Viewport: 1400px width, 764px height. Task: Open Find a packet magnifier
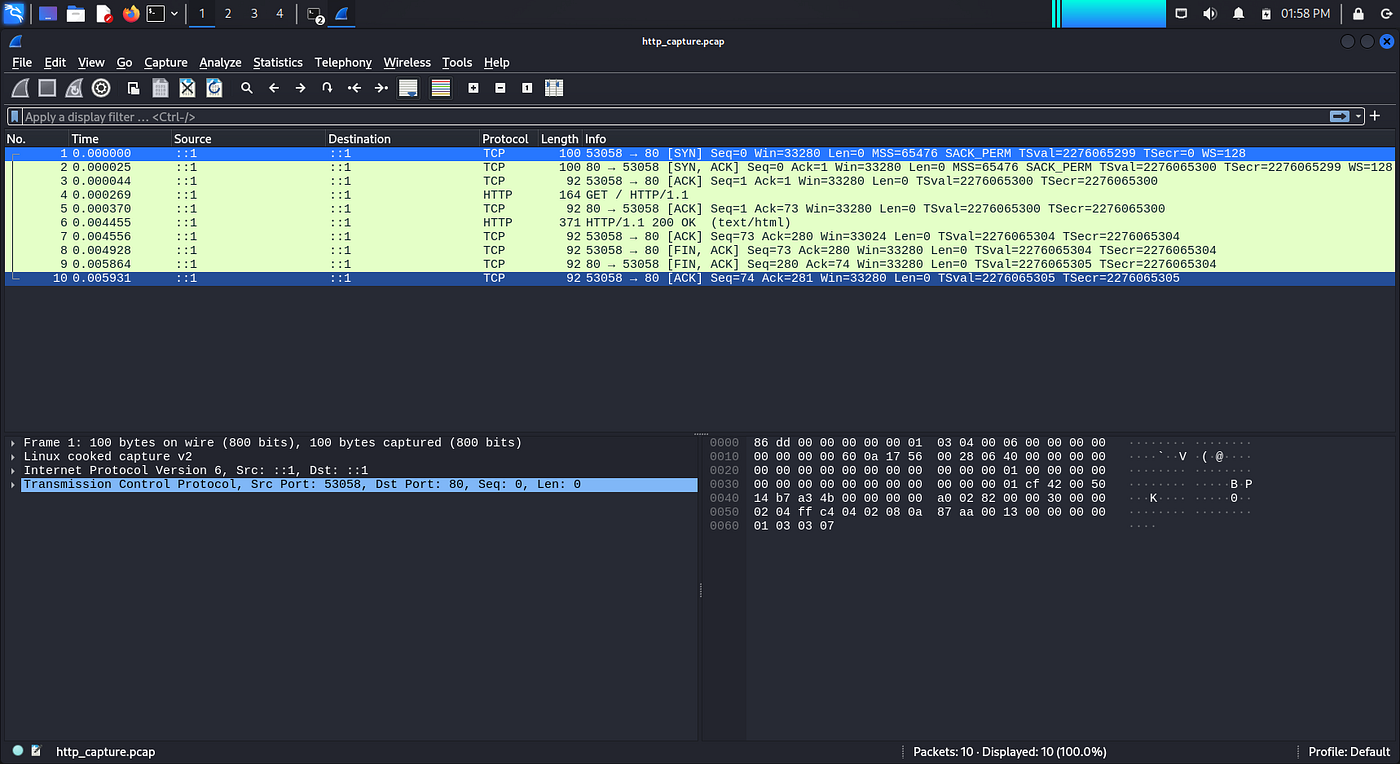click(246, 88)
